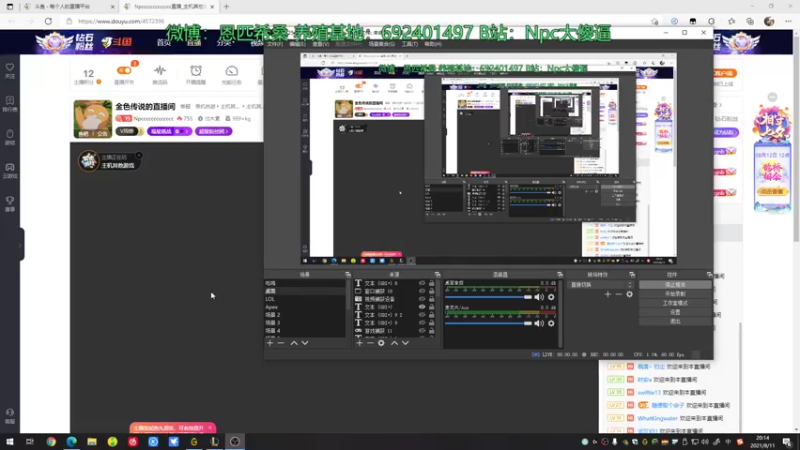Open Chrome from the taskbar
Image resolution: width=800 pixels, height=450 pixels.
pos(51,441)
